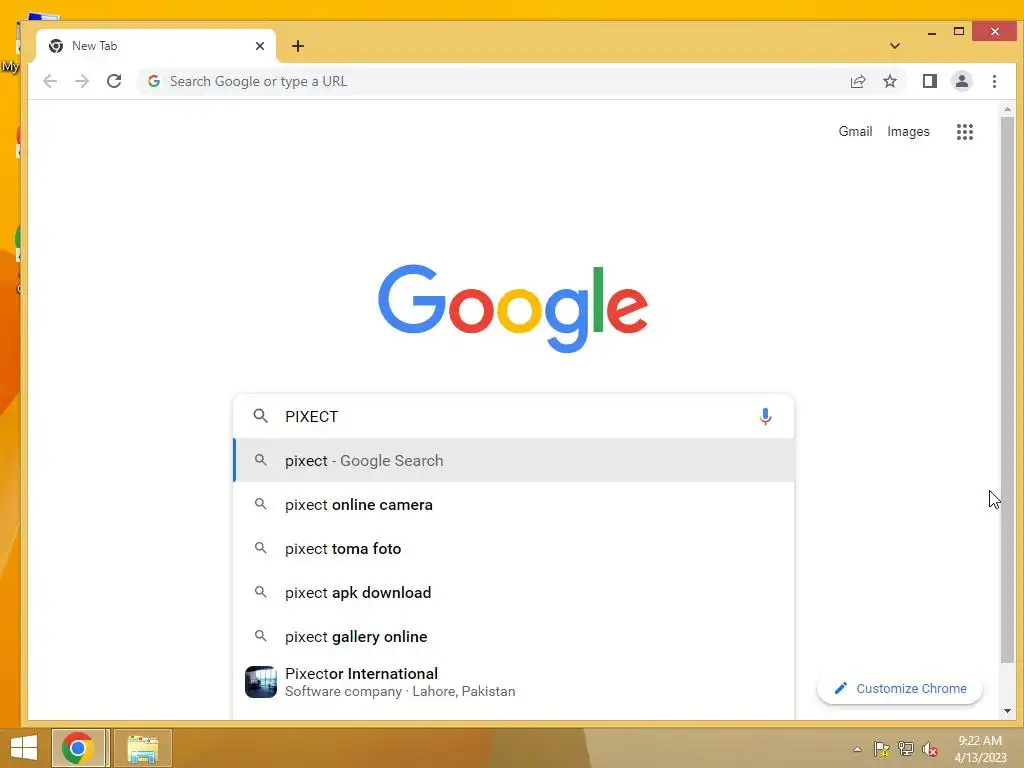Viewport: 1024px width, 768px height.
Task: Select the Pixector International suggestion
Action: (x=514, y=682)
